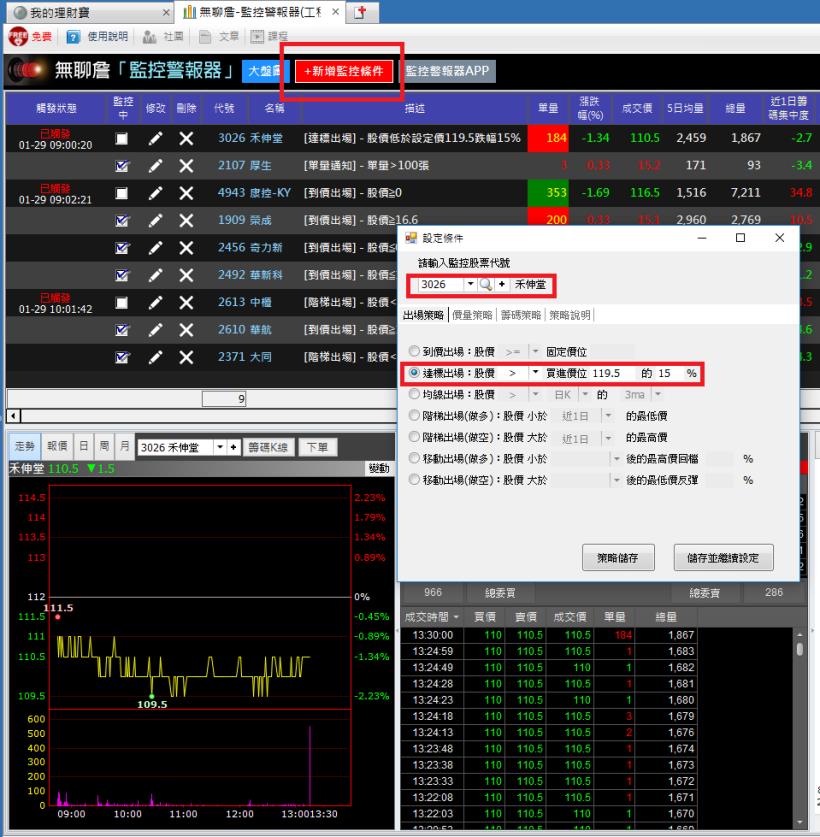
Task: Open stock code 3026 dropdown in dialog
Action: (470, 284)
